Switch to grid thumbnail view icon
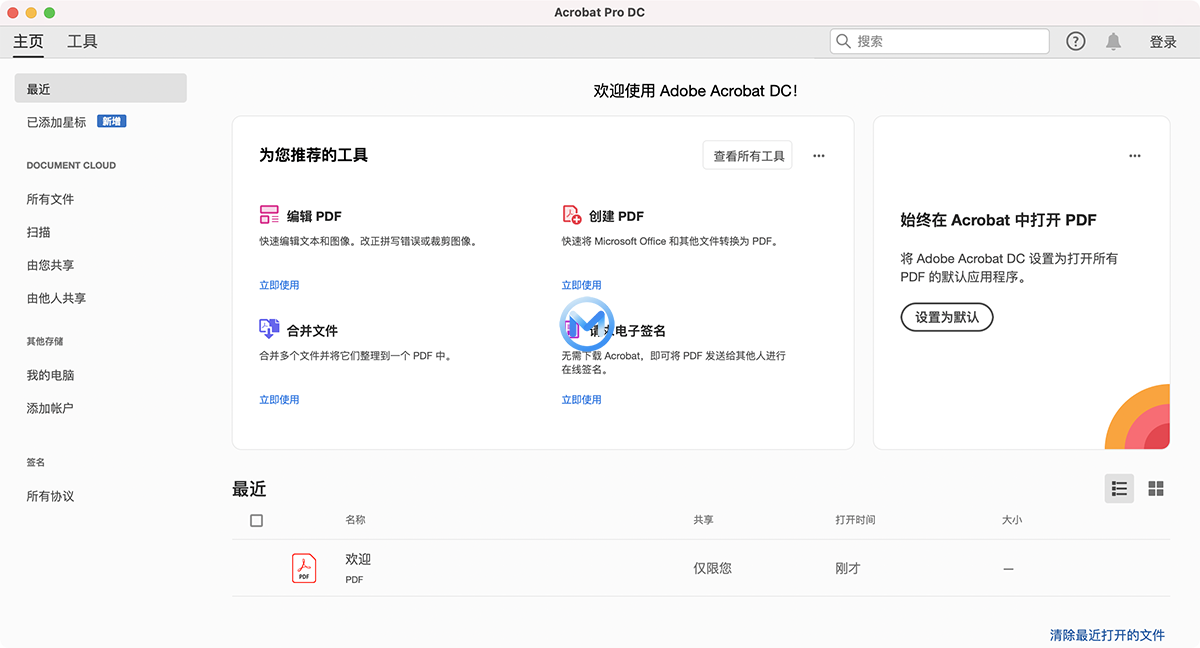Image resolution: width=1200 pixels, height=648 pixels. pos(1156,488)
